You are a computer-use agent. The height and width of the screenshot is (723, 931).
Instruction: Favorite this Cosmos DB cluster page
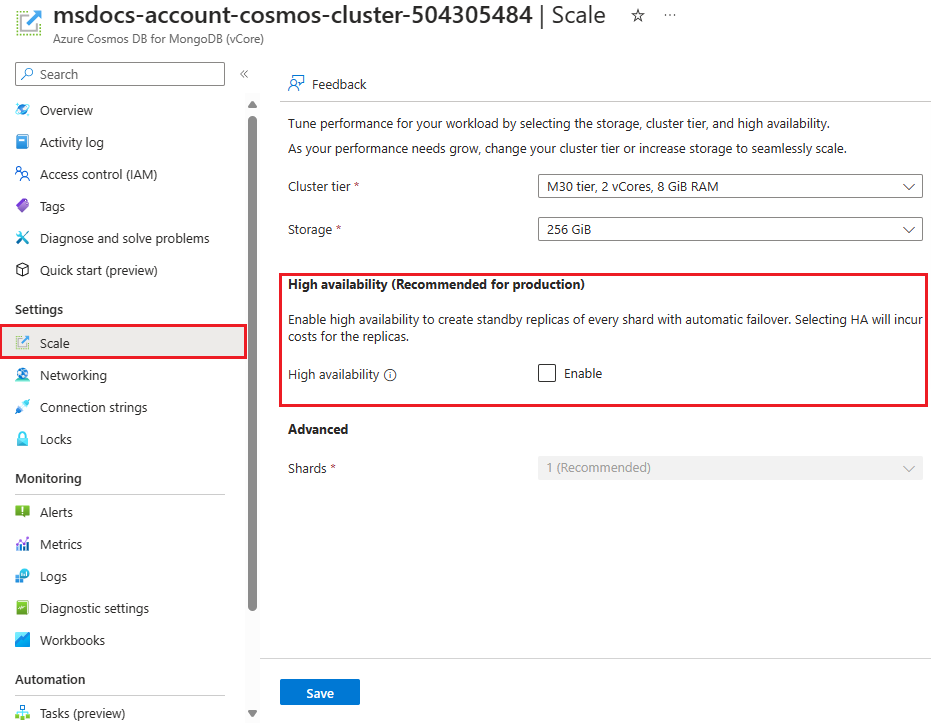click(637, 16)
